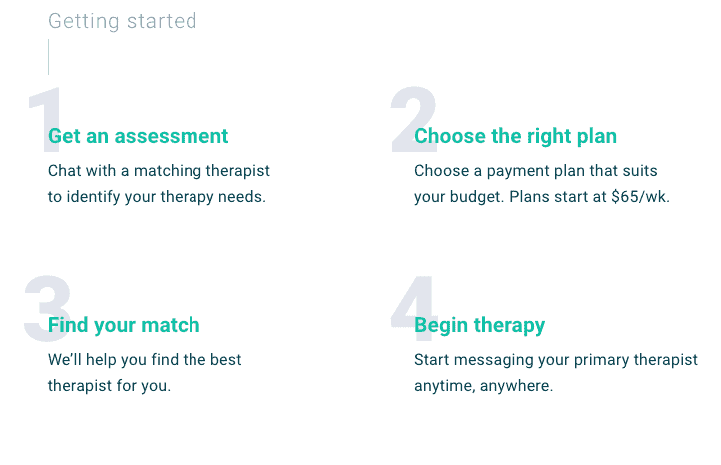This screenshot has height=465, width=721.
Task: Click 'therapist for you.' line
Action: pos(109,386)
